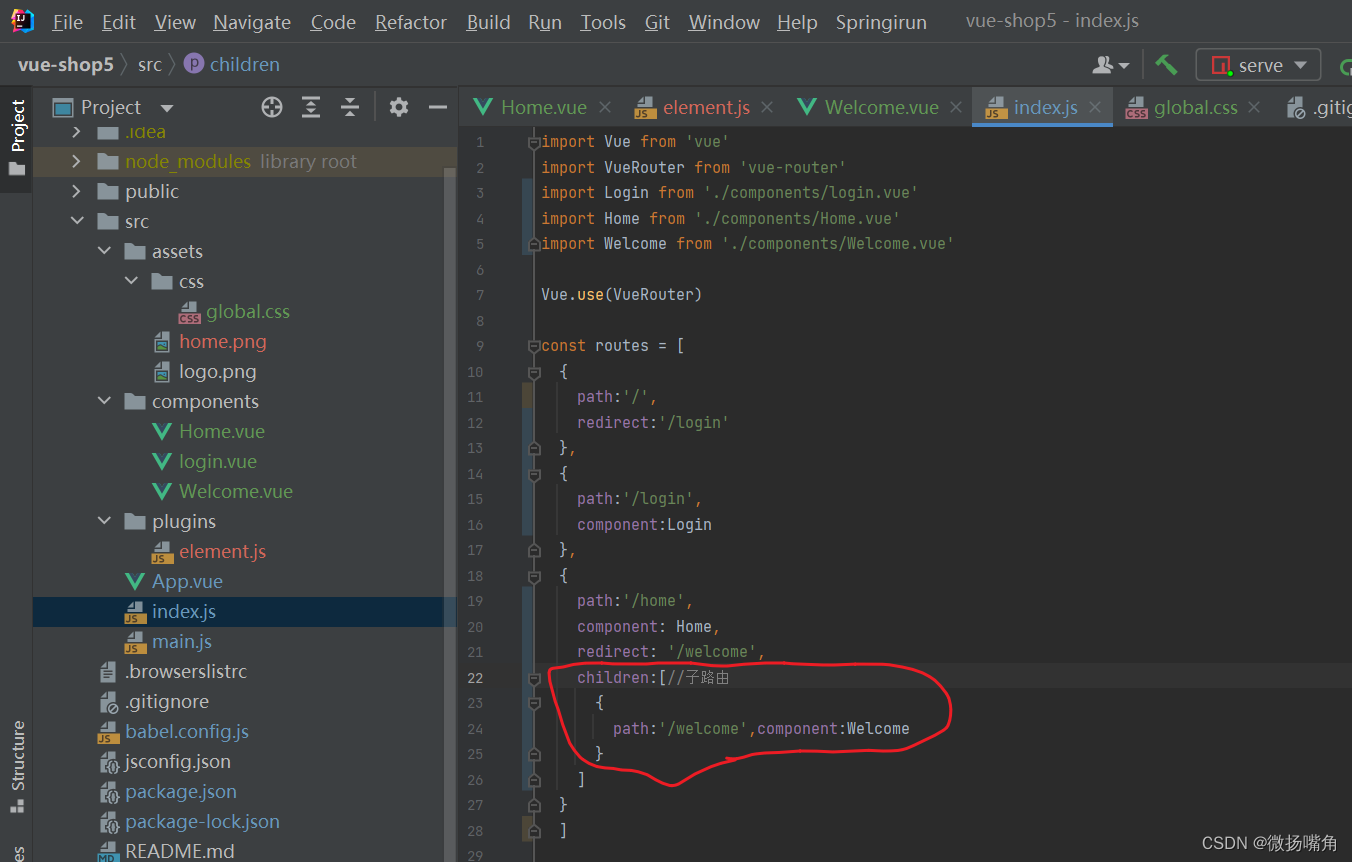Open the Git menu
Image resolution: width=1352 pixels, height=862 pixels.
[x=657, y=22]
